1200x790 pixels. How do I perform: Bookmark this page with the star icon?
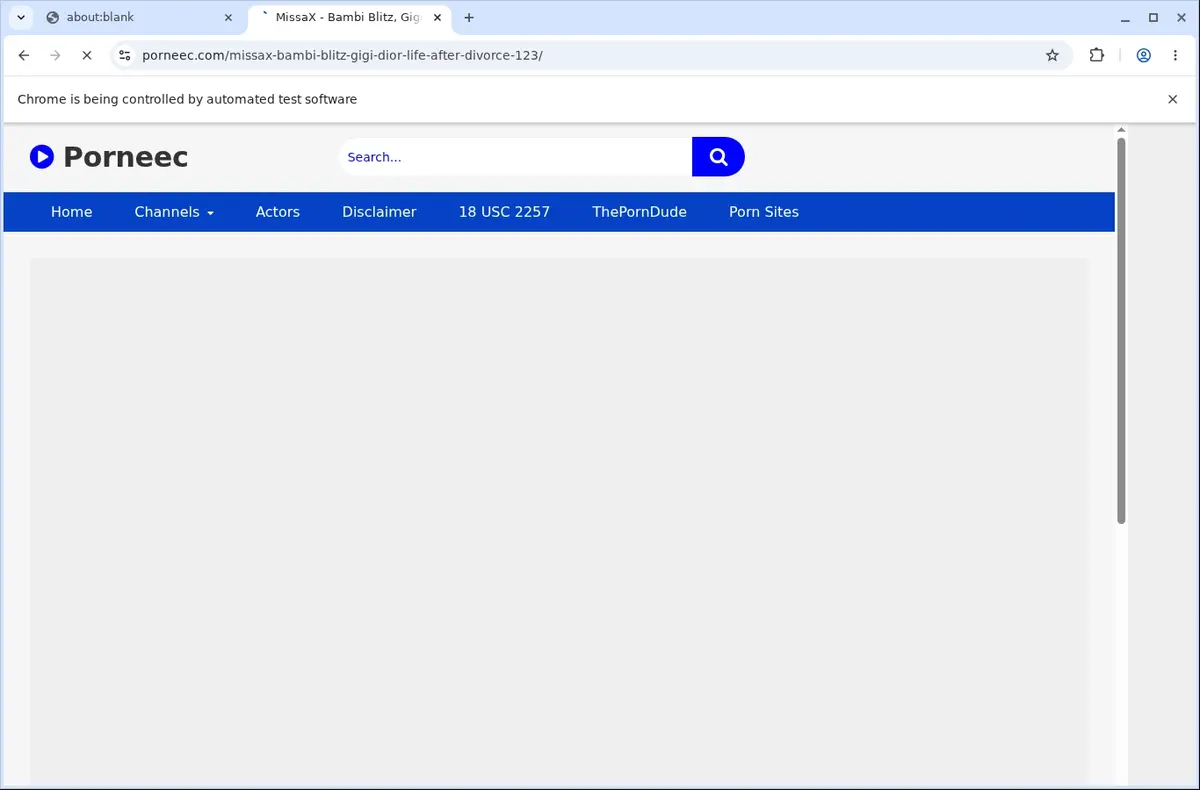(x=1052, y=56)
